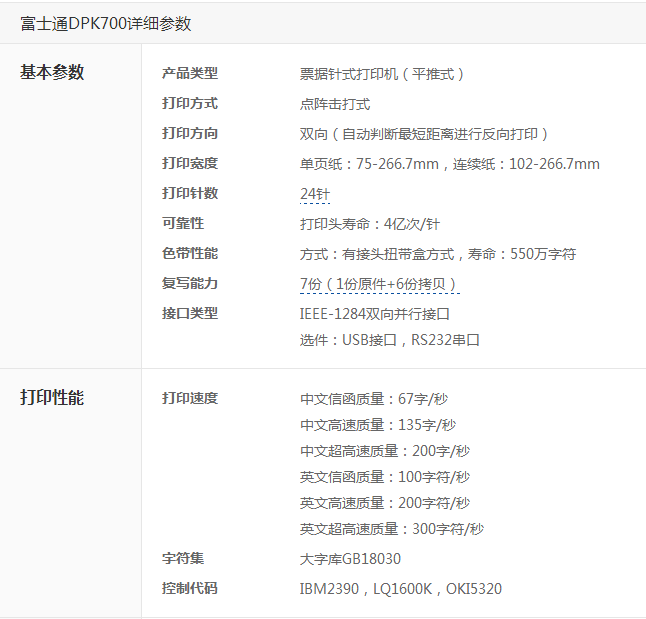646x619 pixels.
Task: Click the 接口类型 label
Action: [190, 313]
